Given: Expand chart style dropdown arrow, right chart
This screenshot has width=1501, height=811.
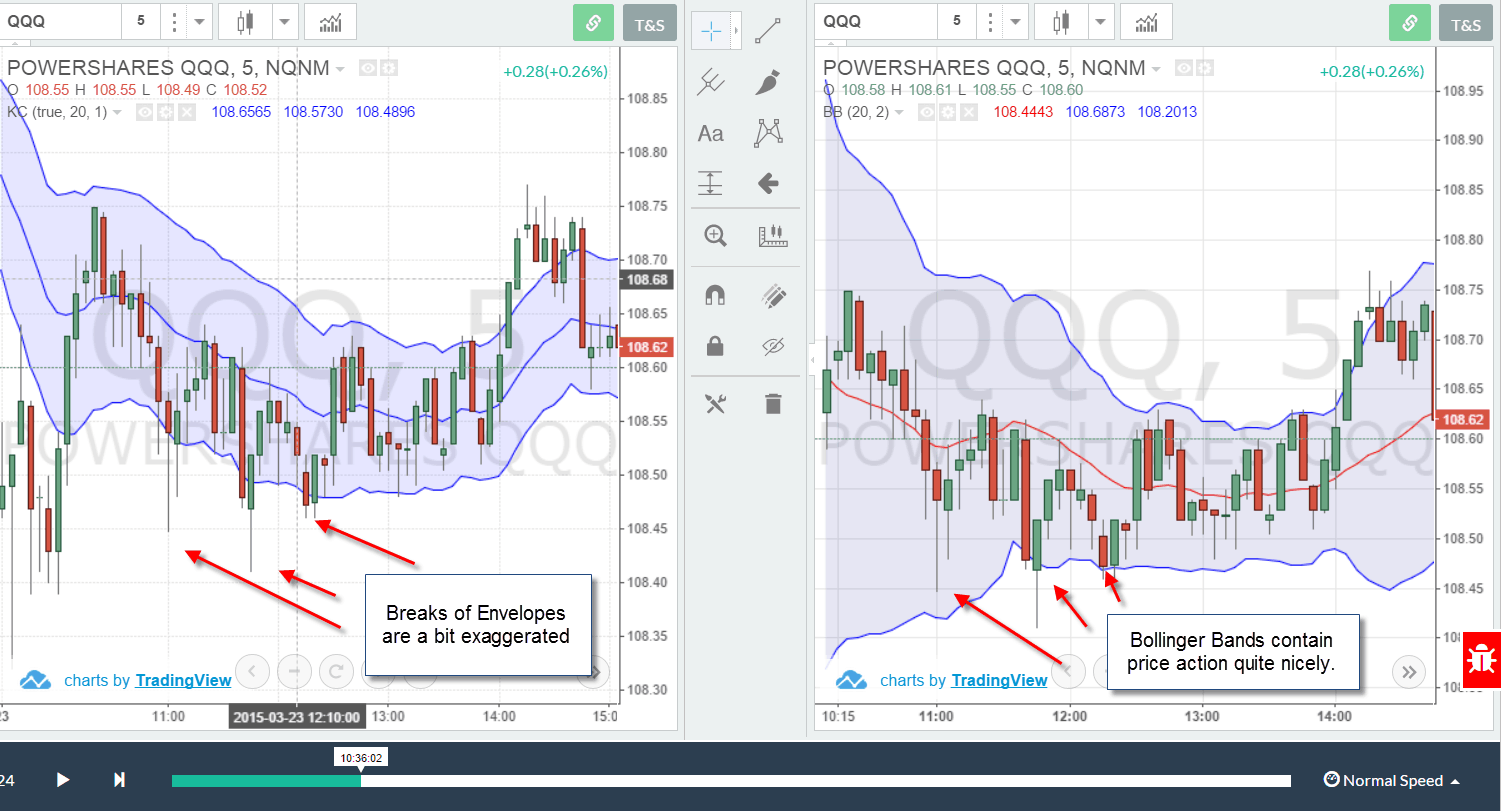Looking at the screenshot, I should pyautogui.click(x=1101, y=21).
